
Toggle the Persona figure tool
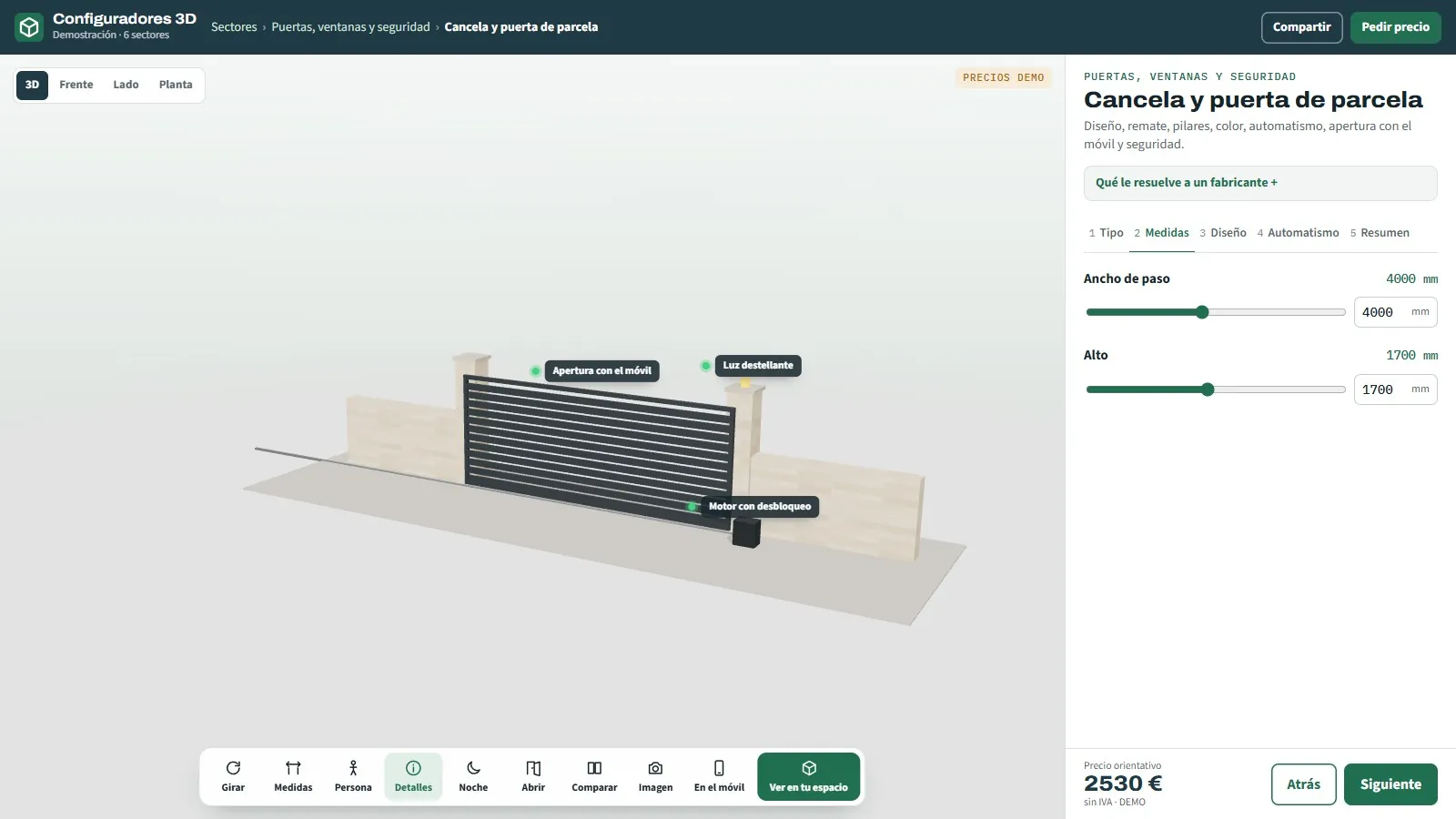[x=353, y=777]
